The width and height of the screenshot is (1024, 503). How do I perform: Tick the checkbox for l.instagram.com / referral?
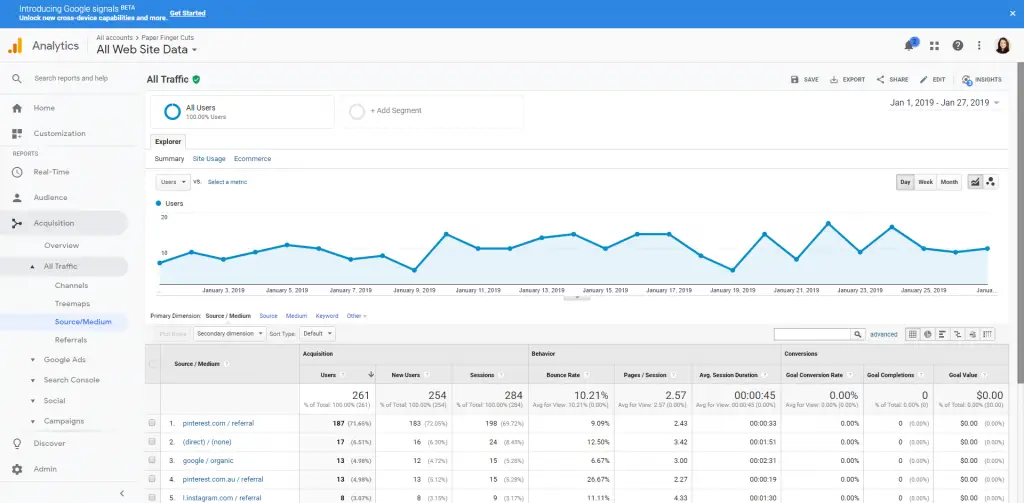point(153,497)
